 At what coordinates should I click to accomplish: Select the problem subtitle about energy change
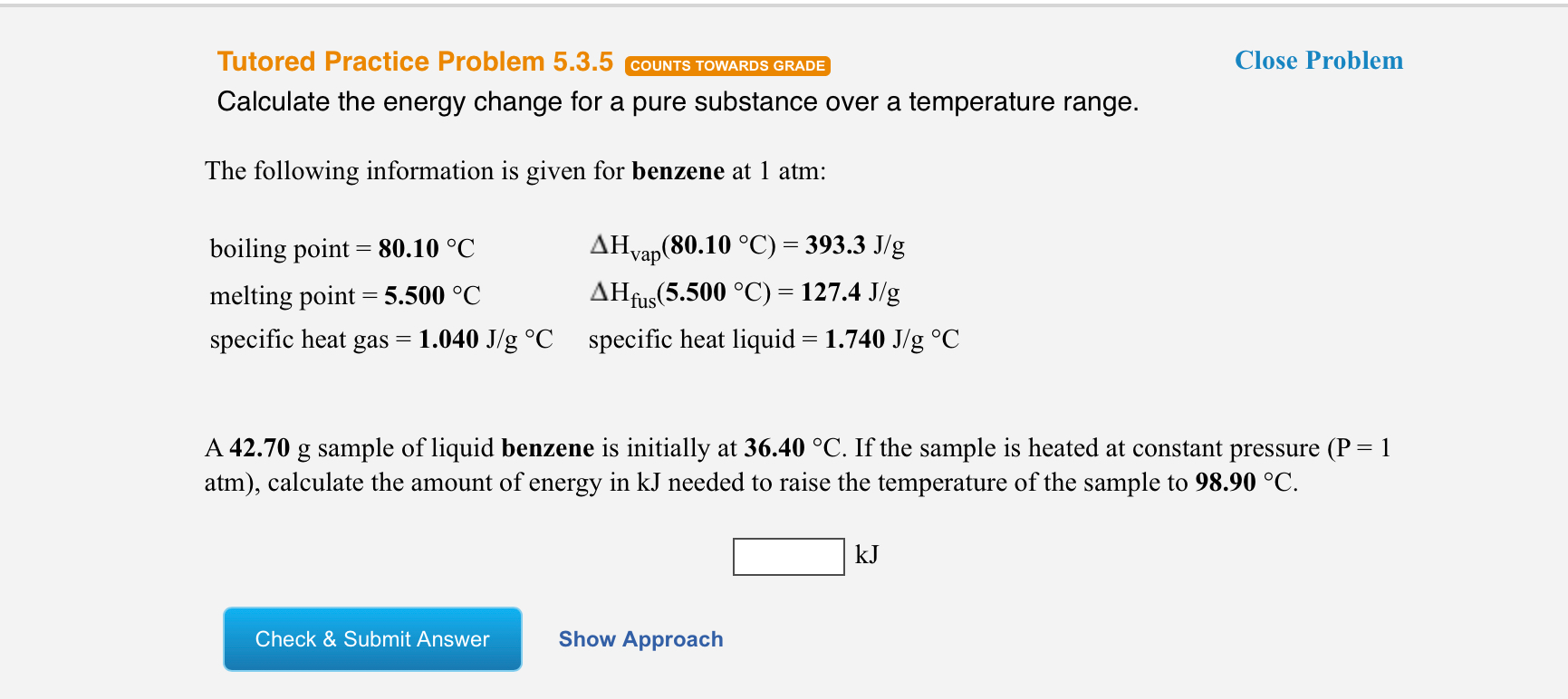click(677, 101)
